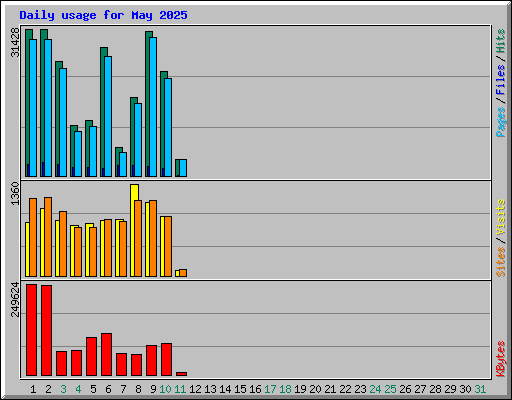Click the cyan pages bar for day 11
The width and height of the screenshot is (512, 400).
coord(183,168)
